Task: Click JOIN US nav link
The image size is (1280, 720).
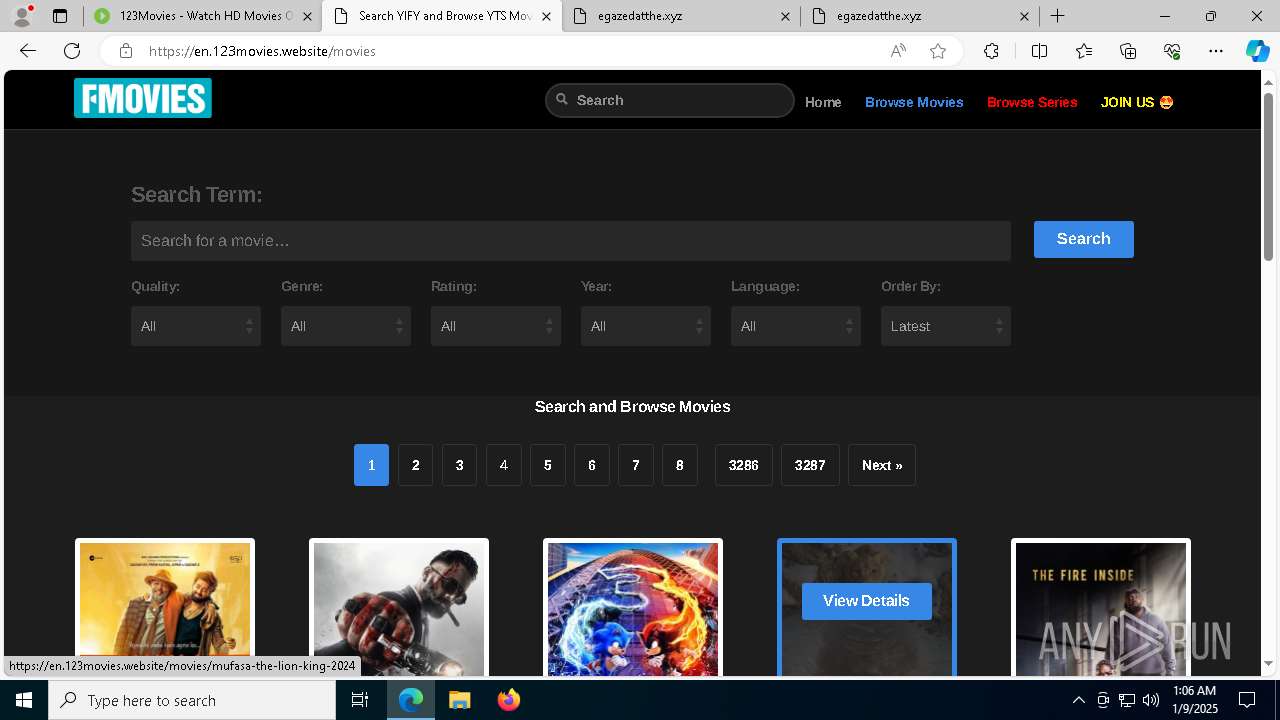Action: coord(1137,102)
